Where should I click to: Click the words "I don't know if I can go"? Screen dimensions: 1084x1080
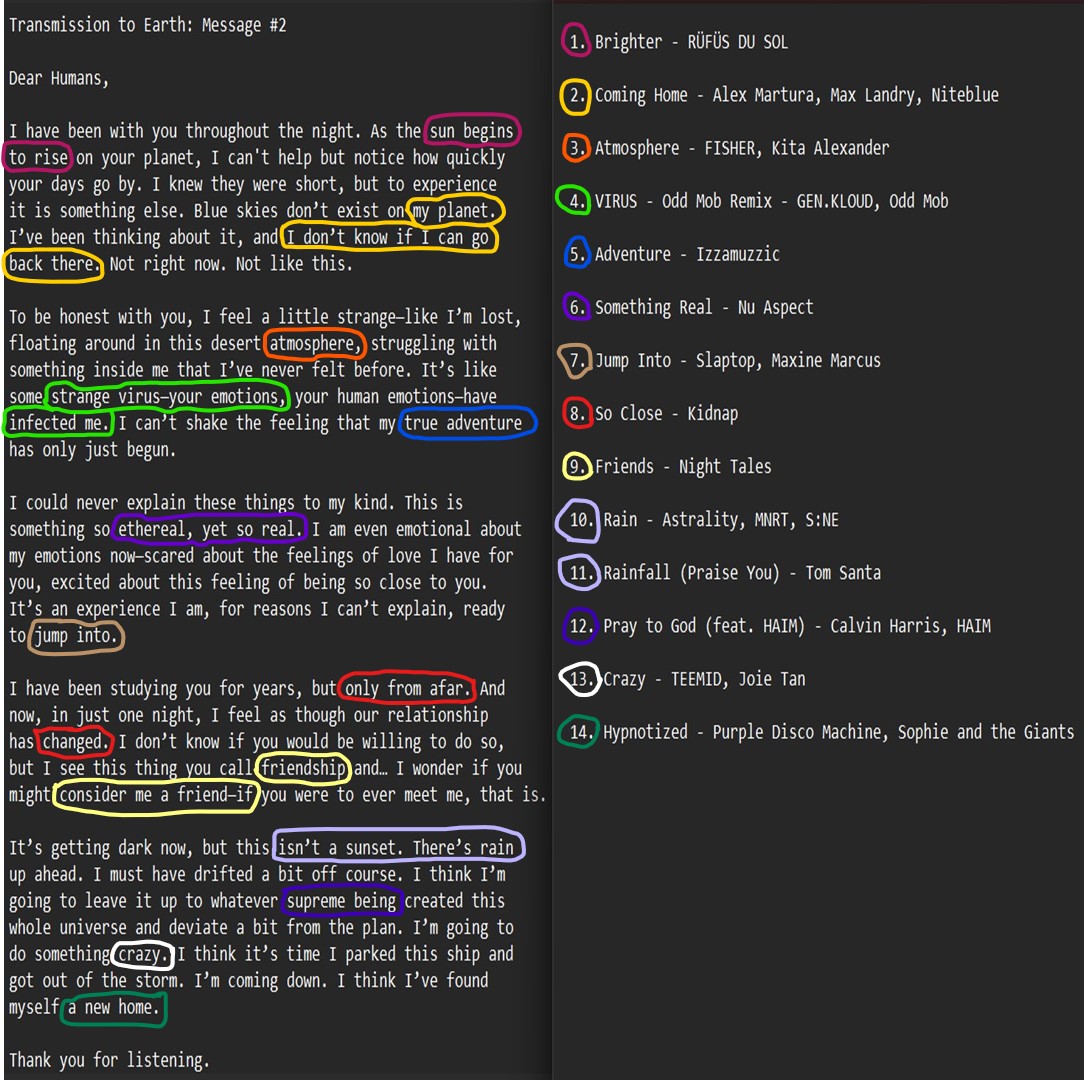[387, 238]
